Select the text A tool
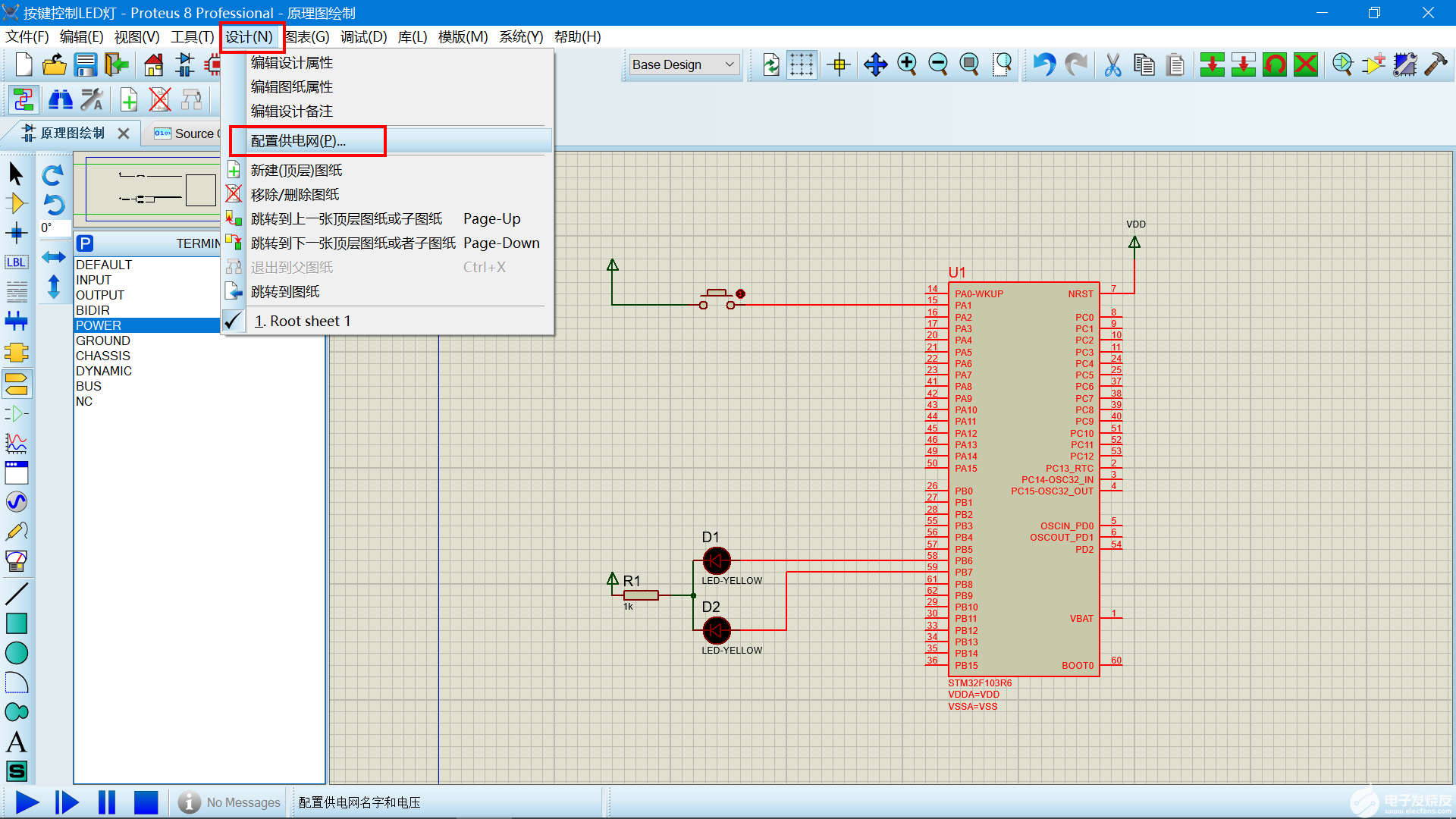This screenshot has height=819, width=1456. point(17,742)
